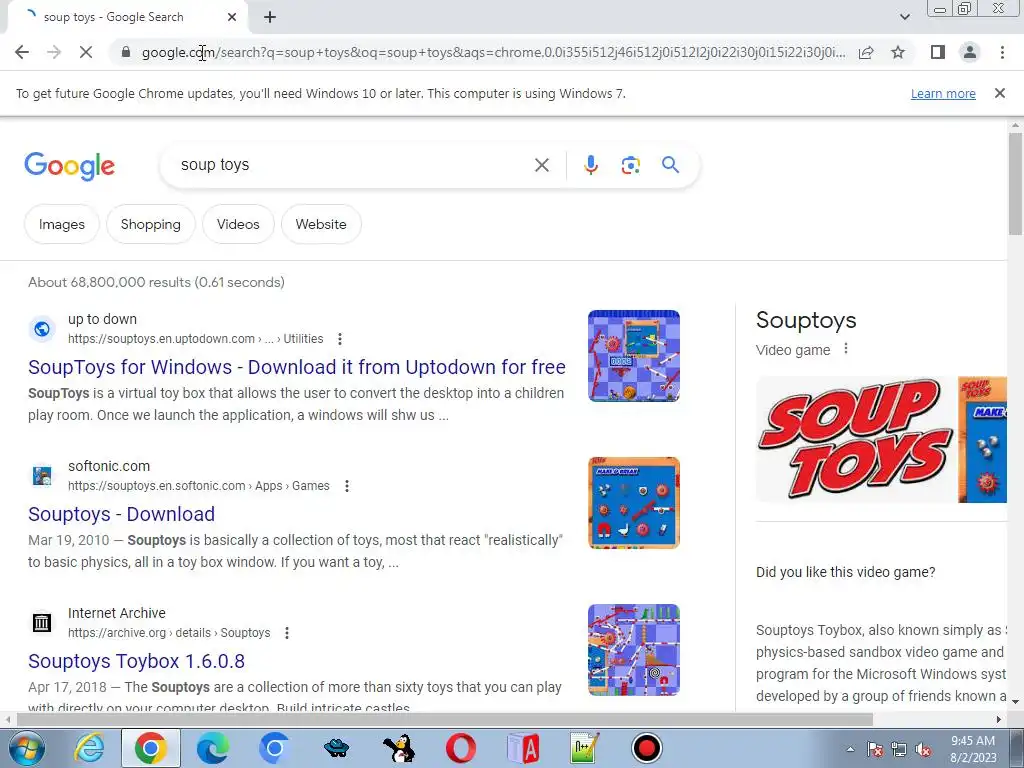
Task: Share this page icon in address bar
Action: pos(866,52)
